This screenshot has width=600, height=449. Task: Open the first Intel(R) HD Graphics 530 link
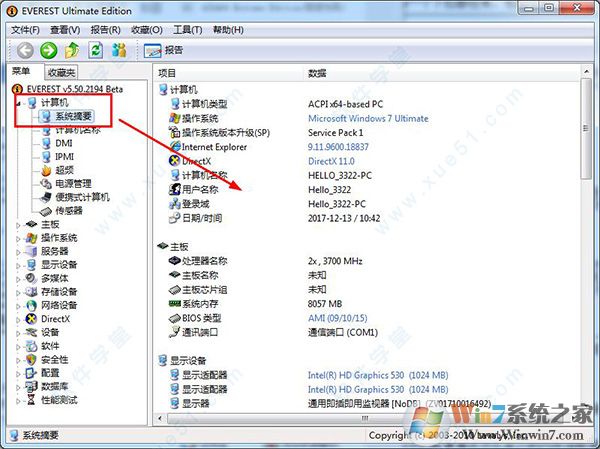(x=378, y=375)
